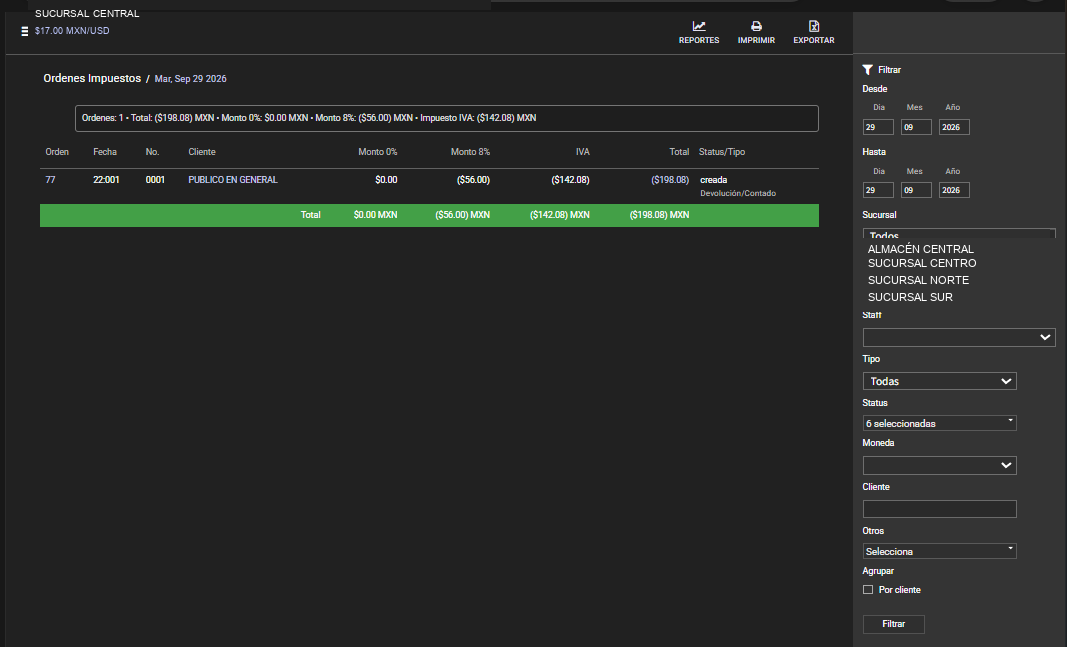Click the Exportar spreadsheet icon

click(814, 27)
